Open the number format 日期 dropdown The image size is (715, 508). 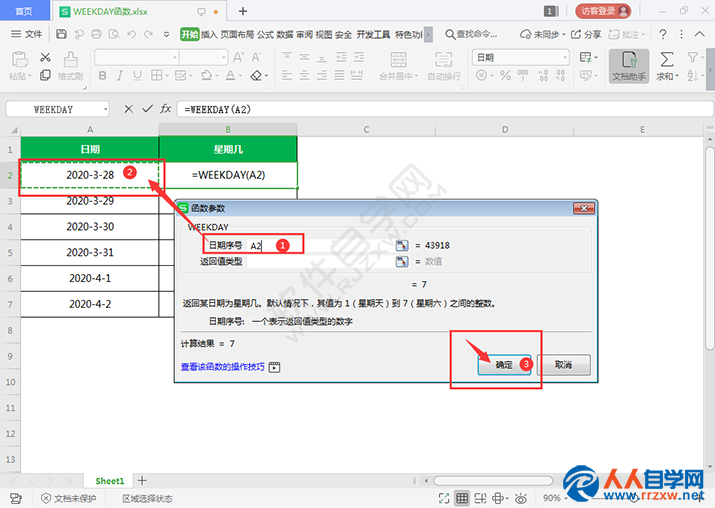pyautogui.click(x=565, y=57)
